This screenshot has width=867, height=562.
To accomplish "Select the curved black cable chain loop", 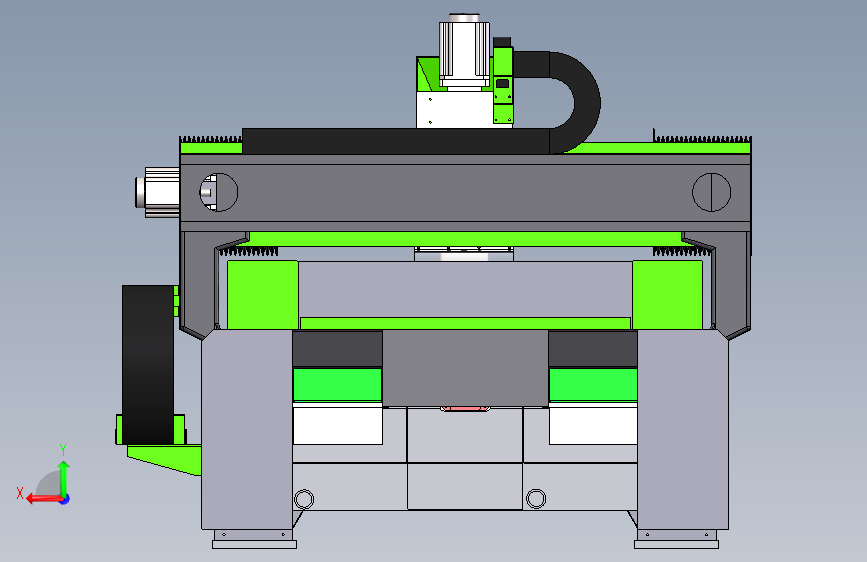I will pos(575,102).
